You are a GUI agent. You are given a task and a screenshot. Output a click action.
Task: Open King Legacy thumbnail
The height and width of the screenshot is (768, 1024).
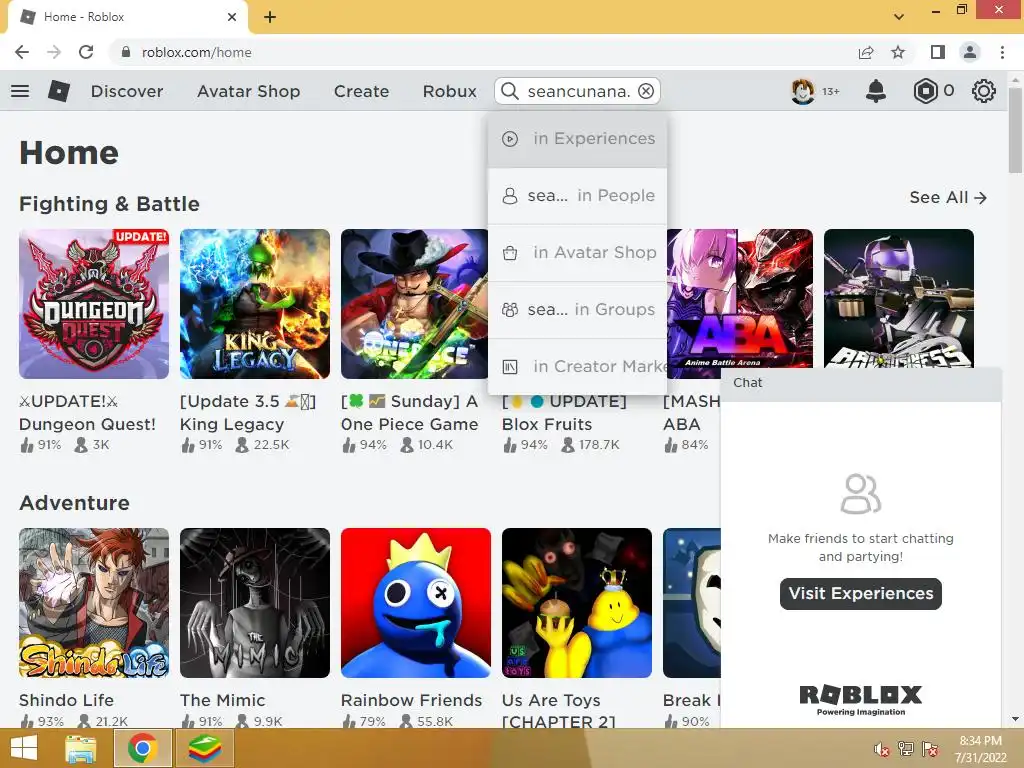[255, 304]
